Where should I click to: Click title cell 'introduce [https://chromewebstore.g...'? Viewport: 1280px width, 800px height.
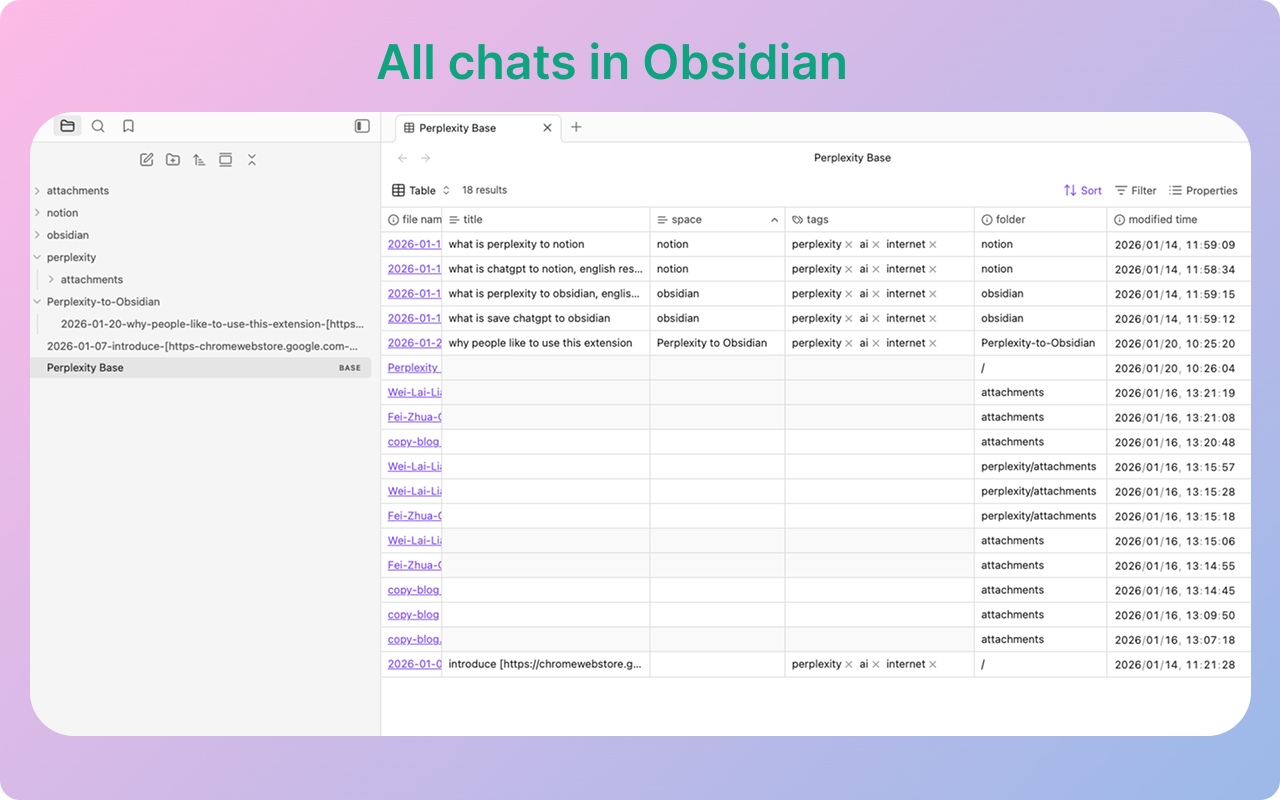pyautogui.click(x=546, y=664)
